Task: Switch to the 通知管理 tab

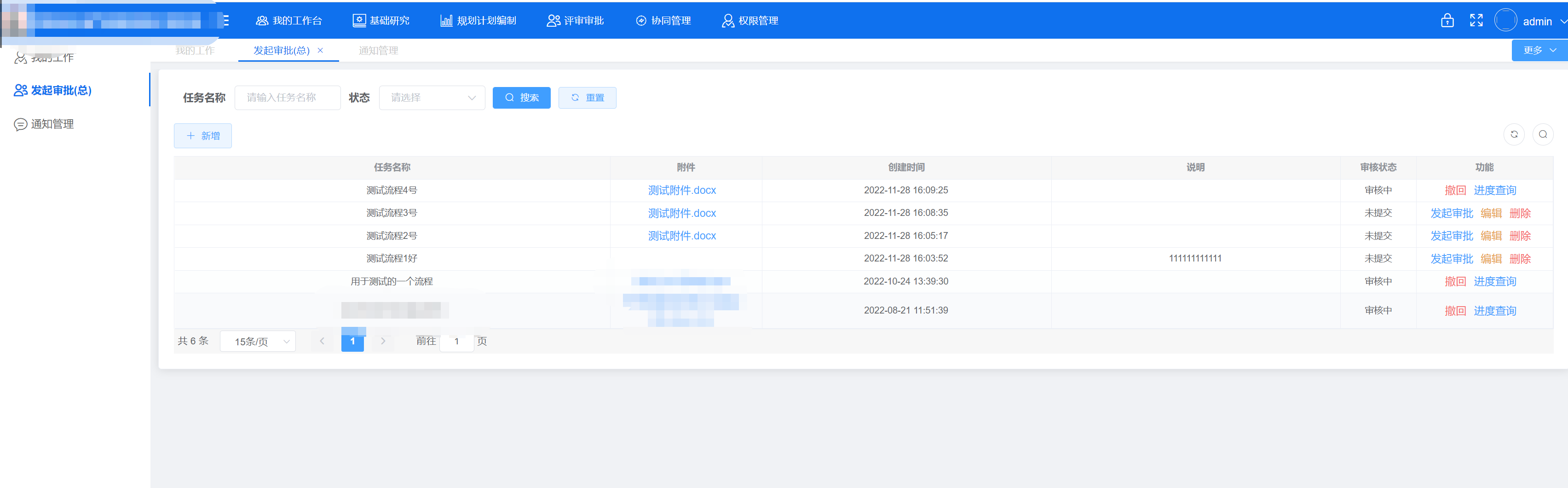Action: [379, 51]
